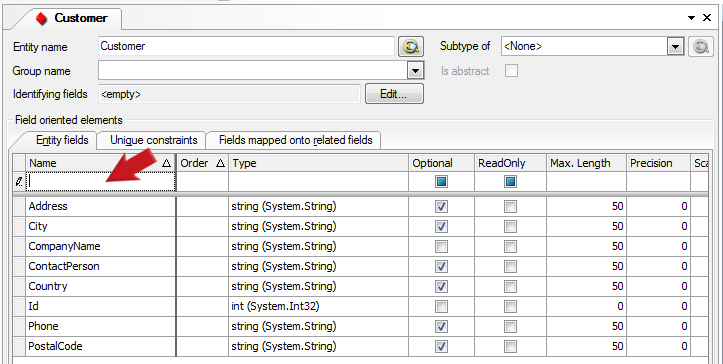Sort by Name column sort triangle
This screenshot has height=364, width=723.
(x=166, y=163)
